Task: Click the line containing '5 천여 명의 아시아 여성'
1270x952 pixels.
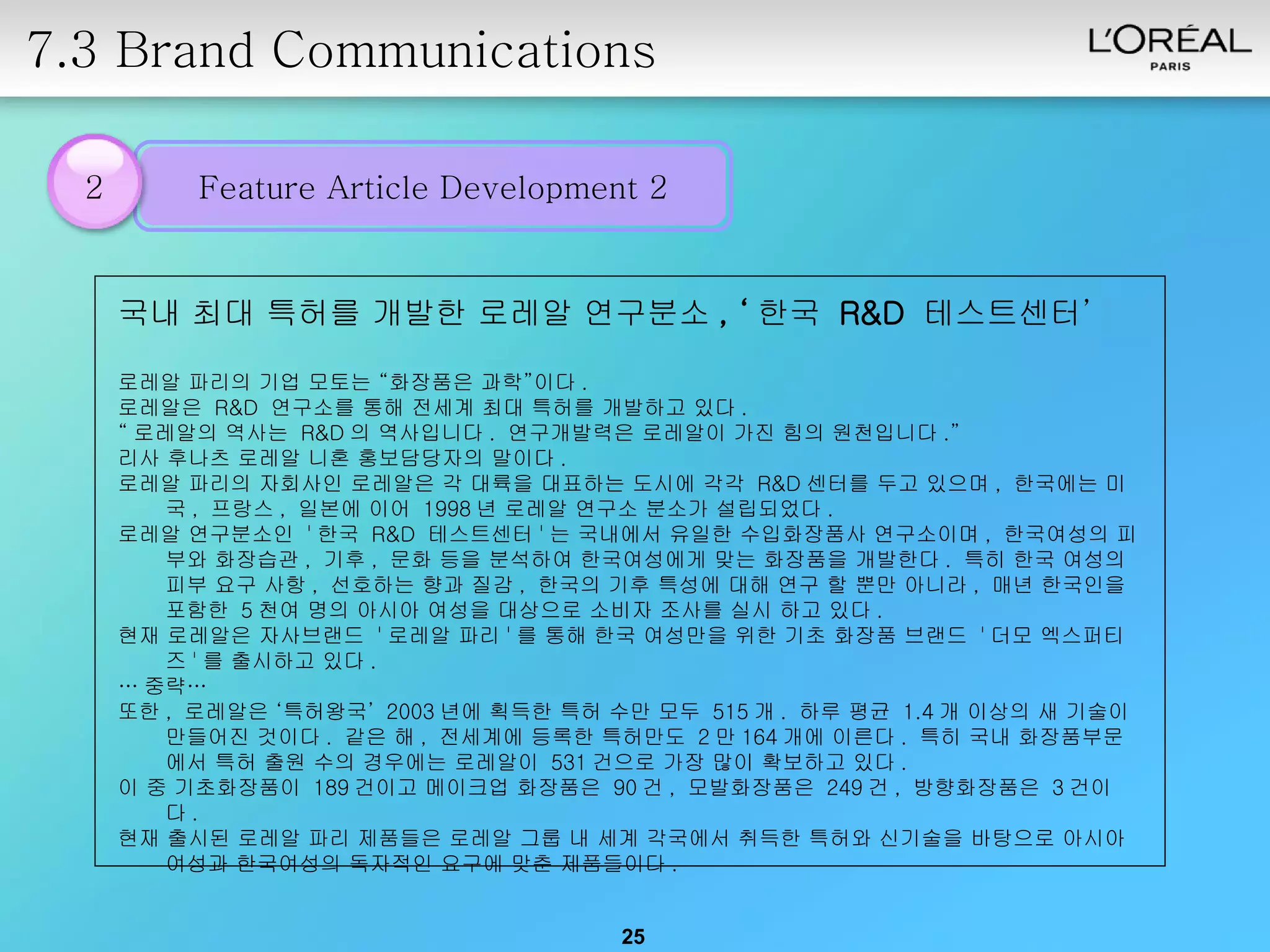Action: click(524, 610)
